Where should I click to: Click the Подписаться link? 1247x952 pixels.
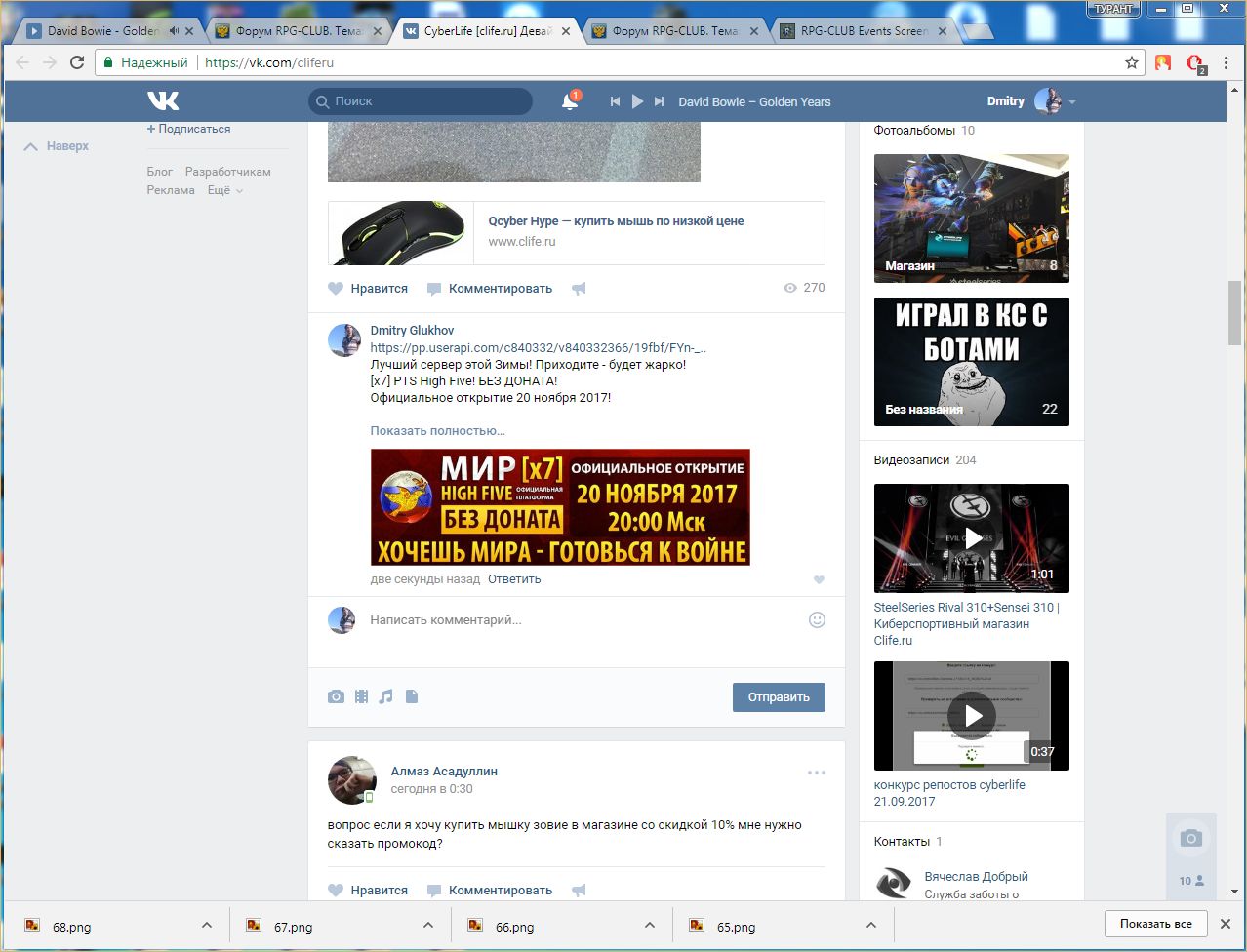188,129
